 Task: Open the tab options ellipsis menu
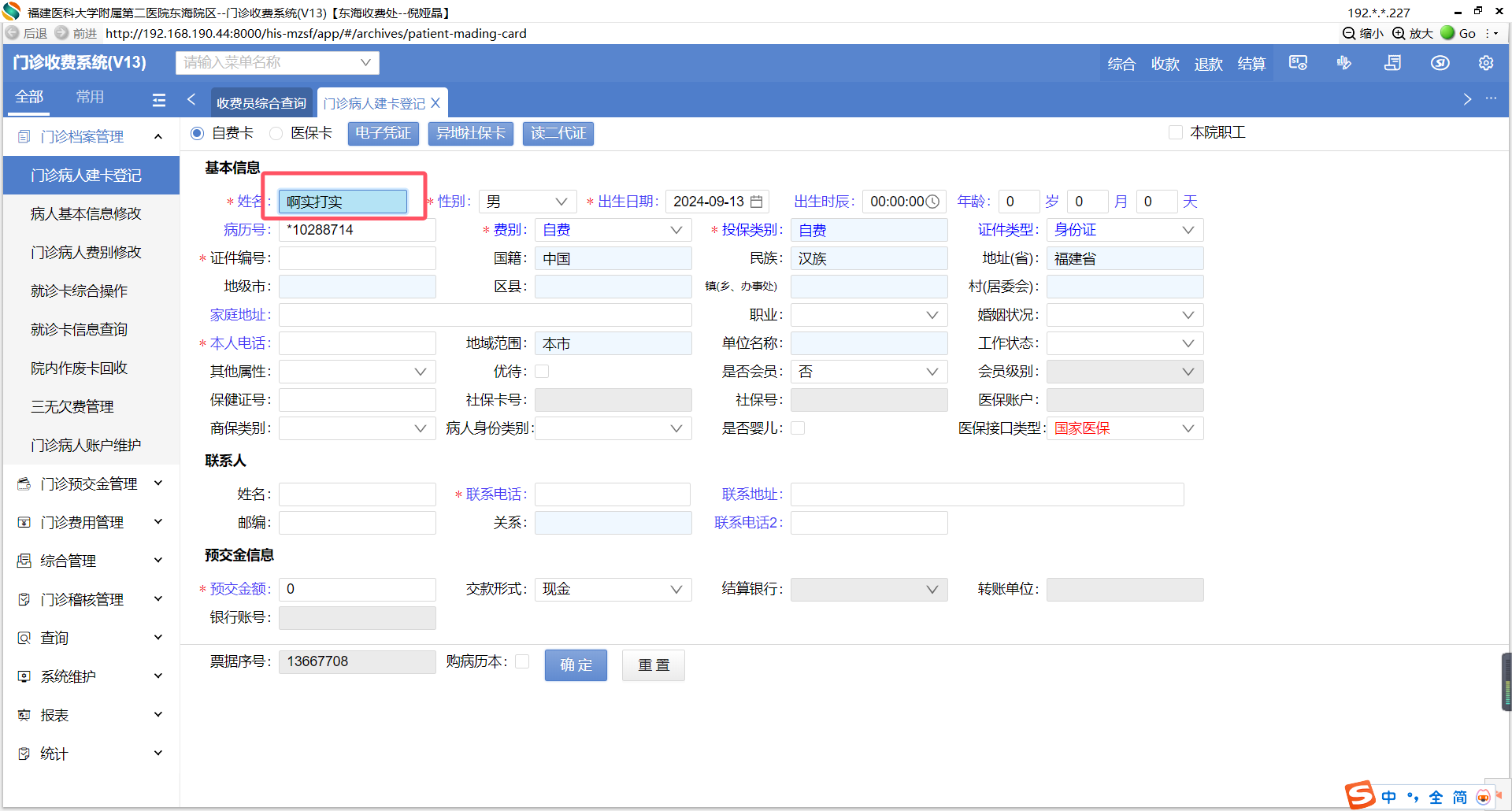point(1491,98)
